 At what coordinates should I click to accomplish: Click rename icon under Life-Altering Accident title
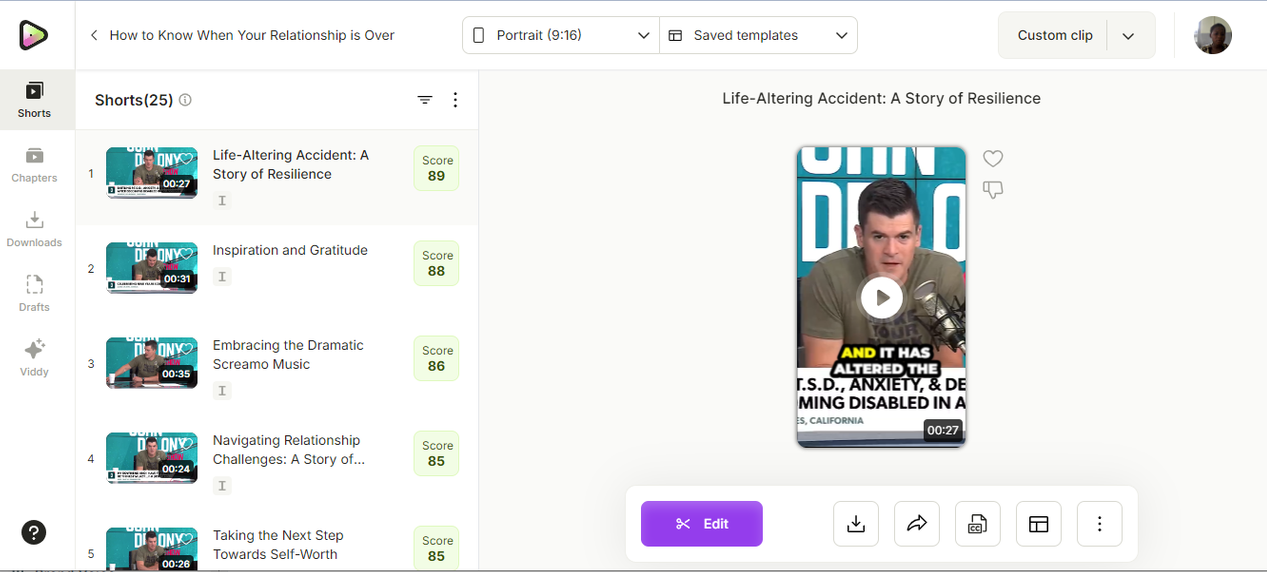[222, 201]
